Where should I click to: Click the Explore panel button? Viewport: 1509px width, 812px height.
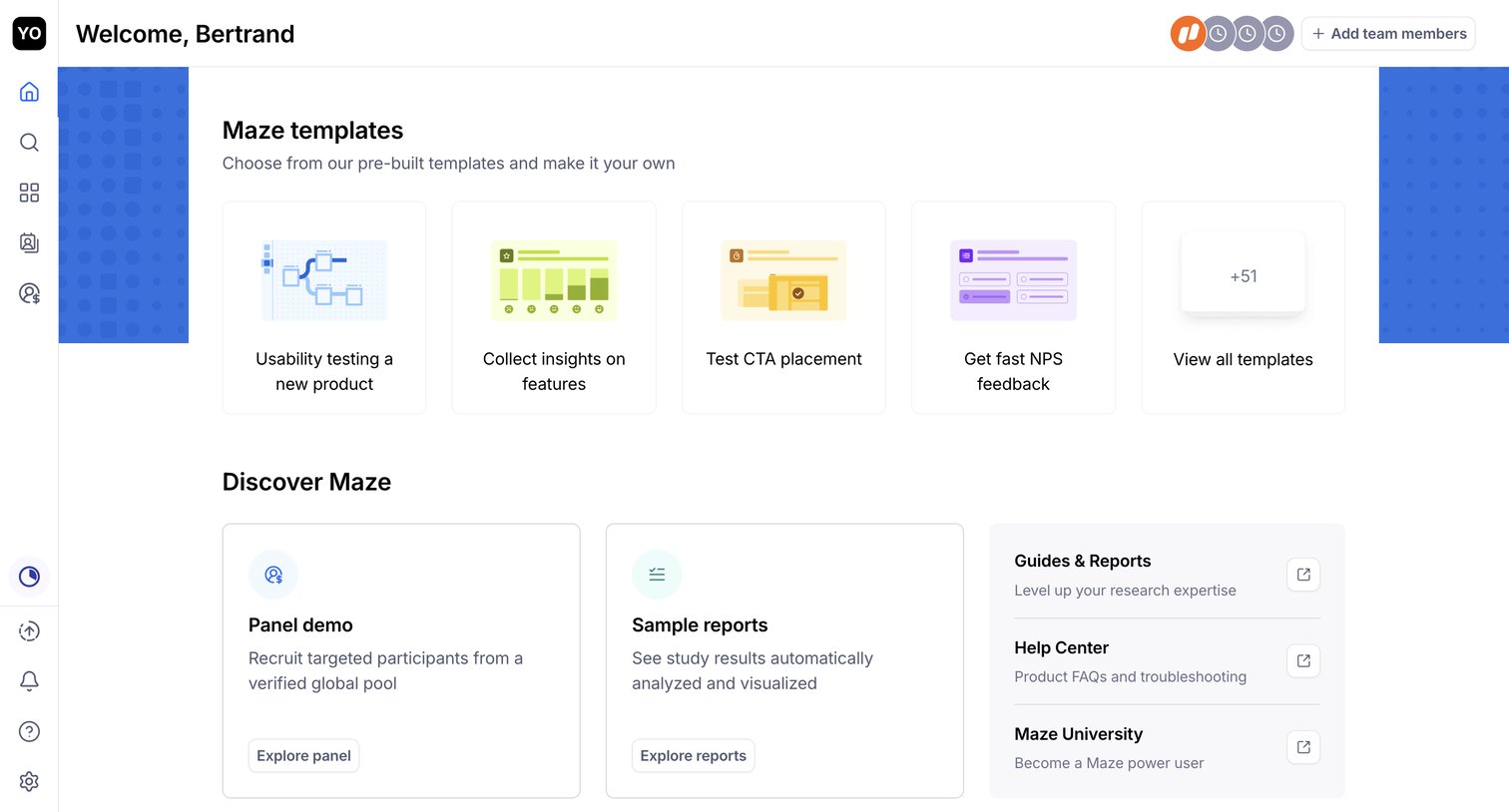[303, 756]
